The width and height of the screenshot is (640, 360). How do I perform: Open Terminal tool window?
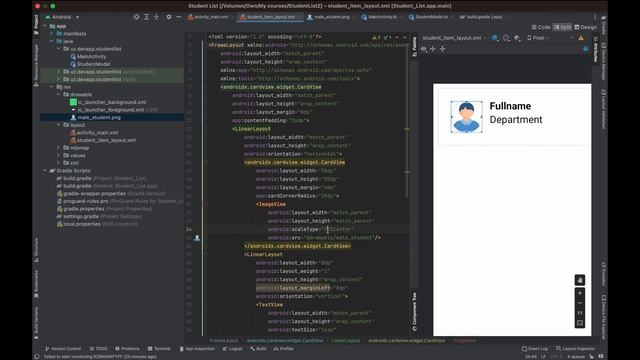[159, 349]
